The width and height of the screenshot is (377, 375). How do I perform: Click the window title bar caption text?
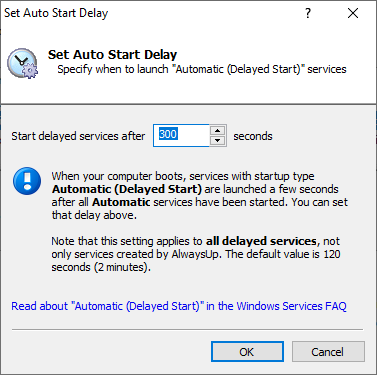56,13
